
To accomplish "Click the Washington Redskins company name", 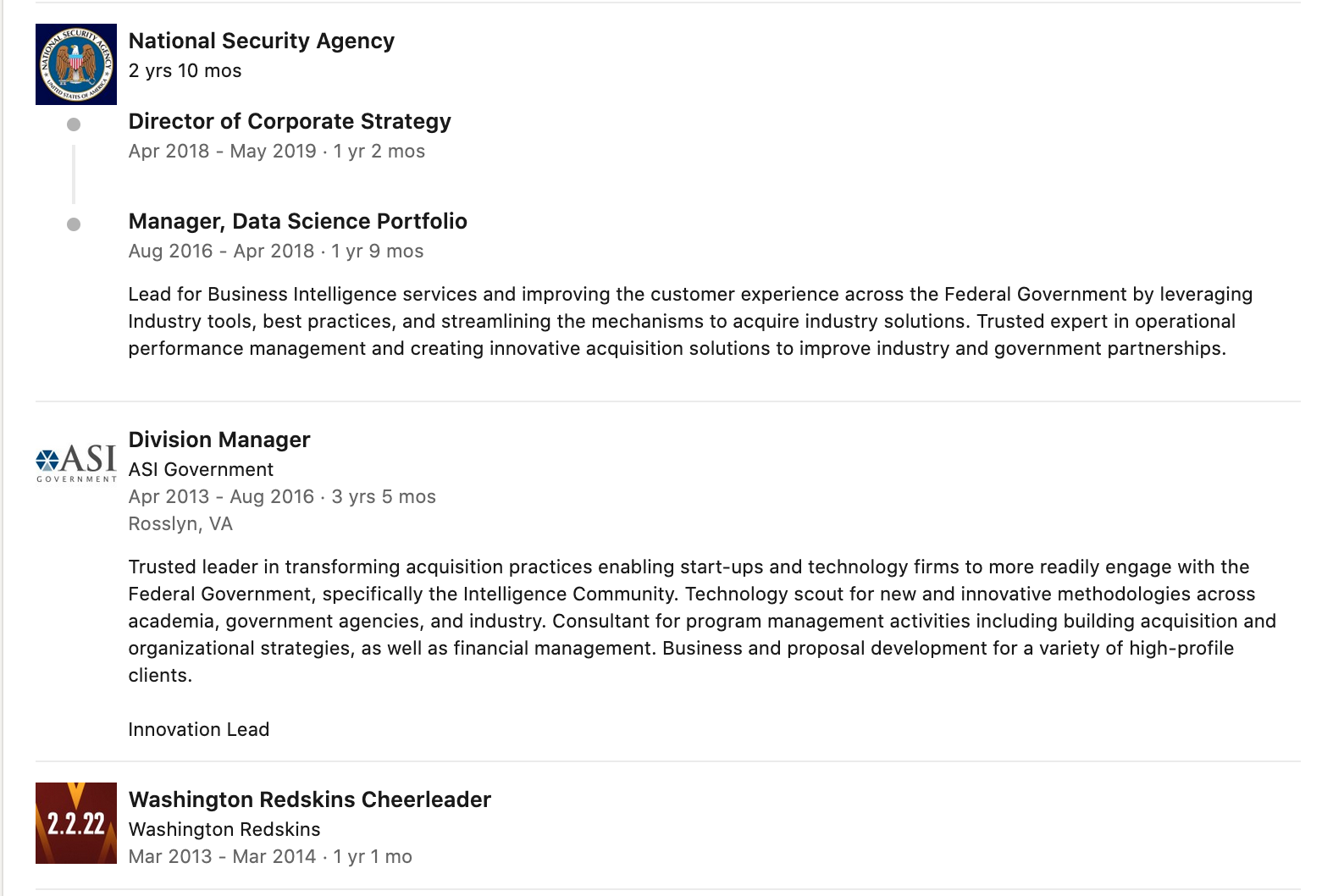I will (224, 829).
